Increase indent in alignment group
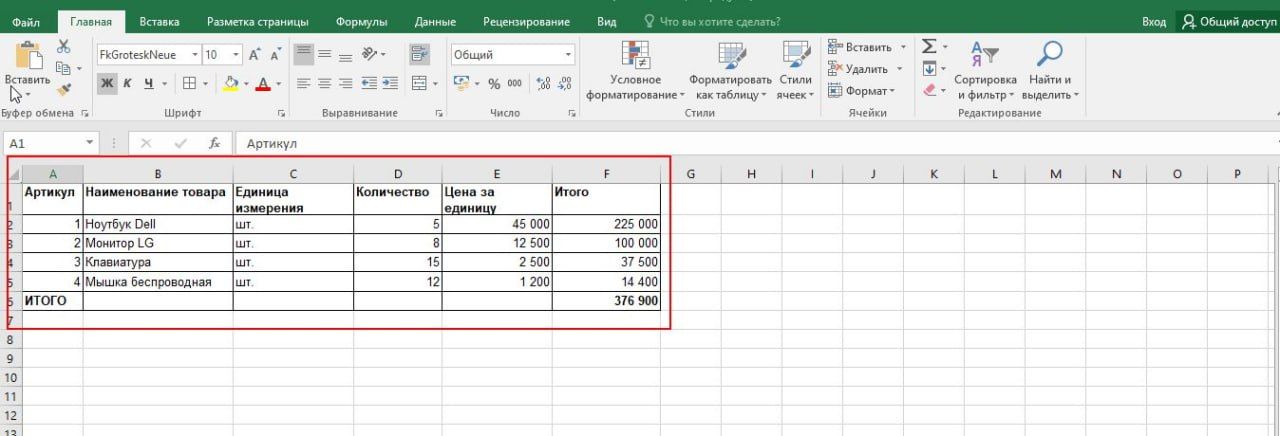Viewport: 1280px width, 436px height. (x=390, y=83)
